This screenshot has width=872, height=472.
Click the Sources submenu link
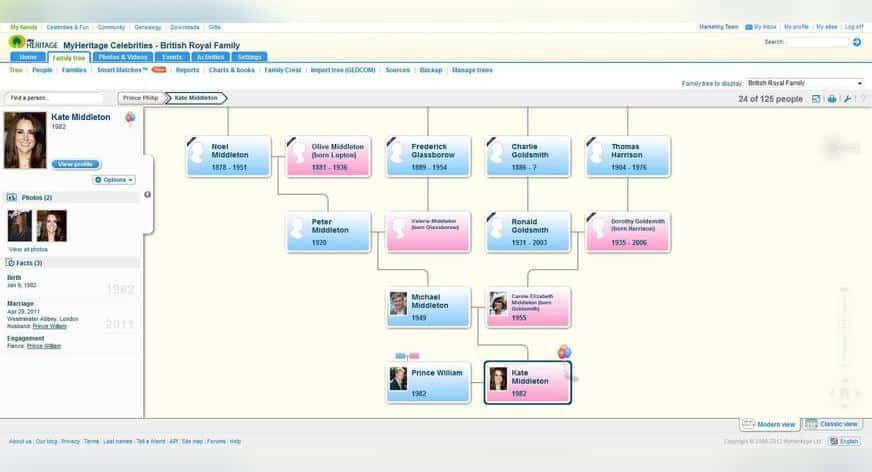click(398, 70)
